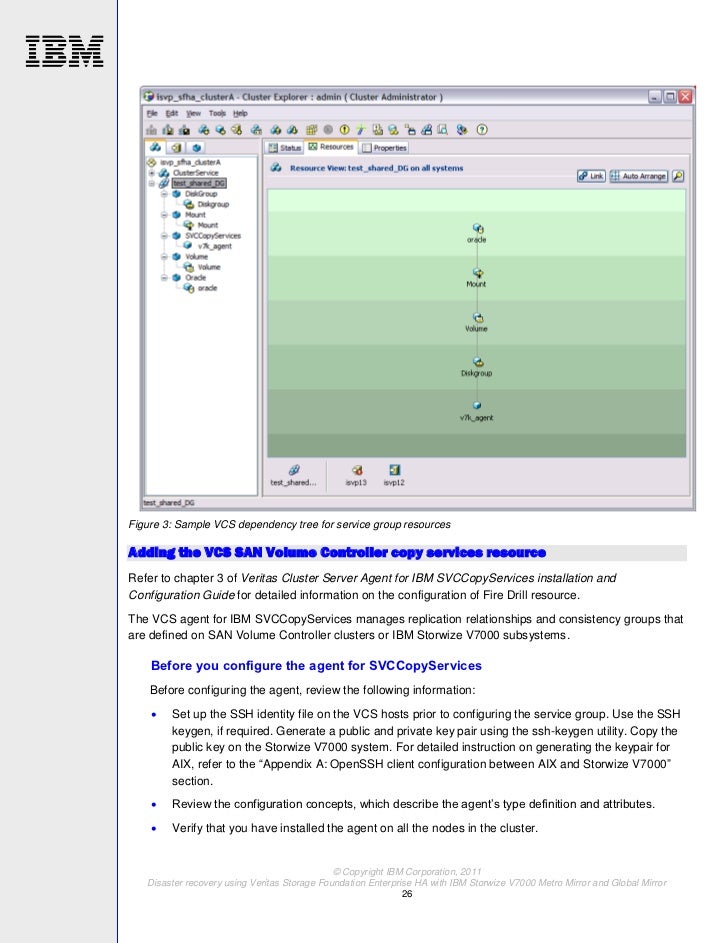728x943 pixels.
Task: Collapse the test_shared_DG tree node
Action: coord(152,183)
